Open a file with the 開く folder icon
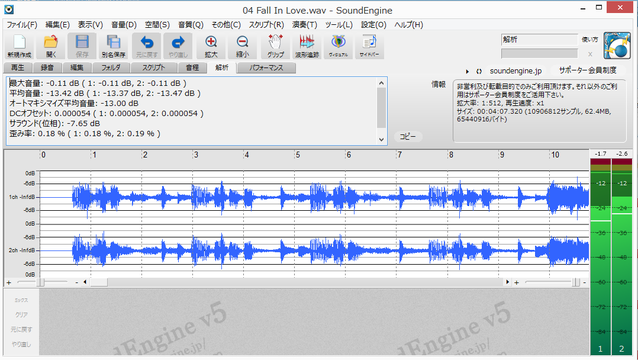 51,46
